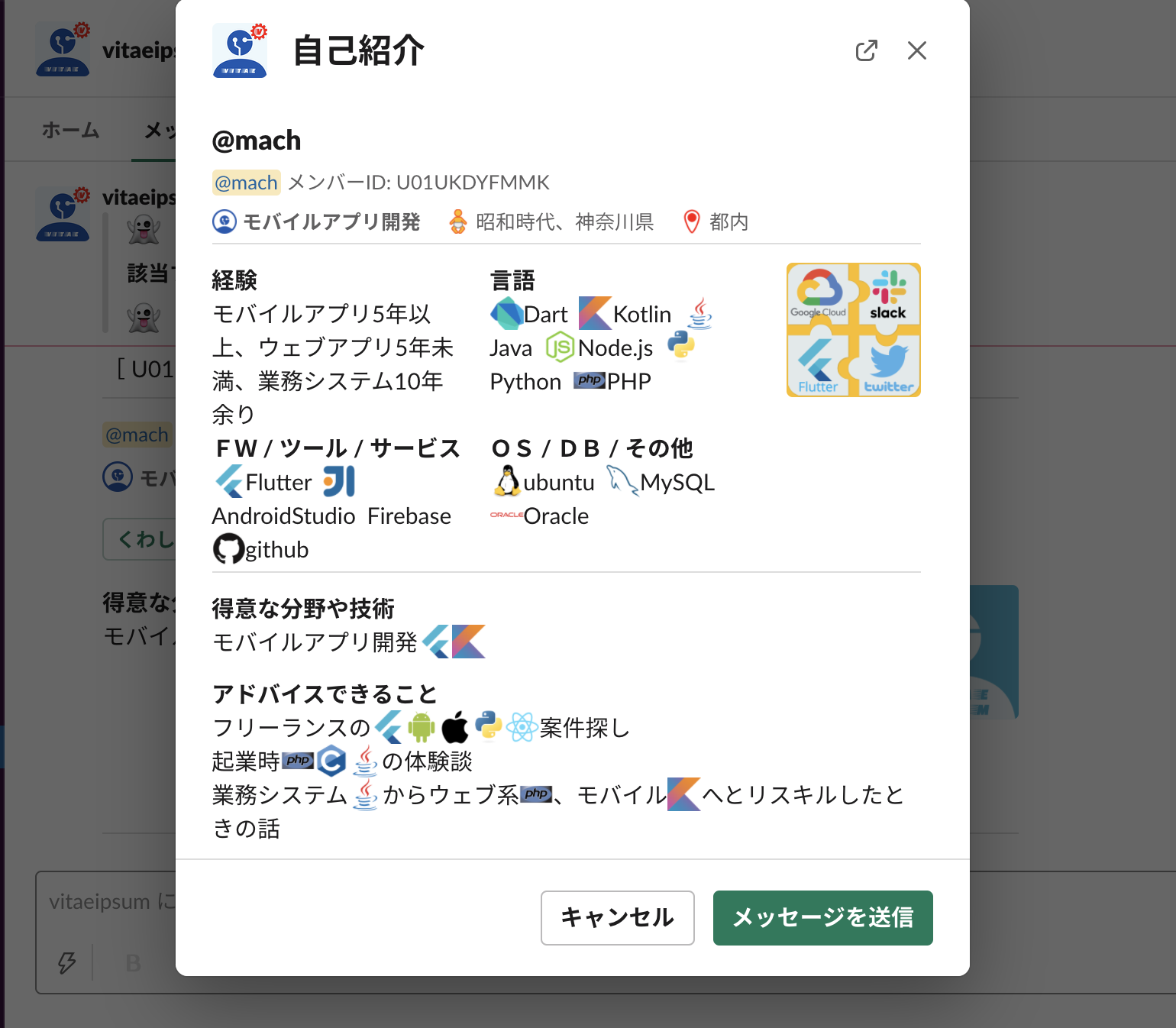Image resolution: width=1176 pixels, height=1028 pixels.
Task: Click the Java cup icon in 言語
Action: click(699, 313)
